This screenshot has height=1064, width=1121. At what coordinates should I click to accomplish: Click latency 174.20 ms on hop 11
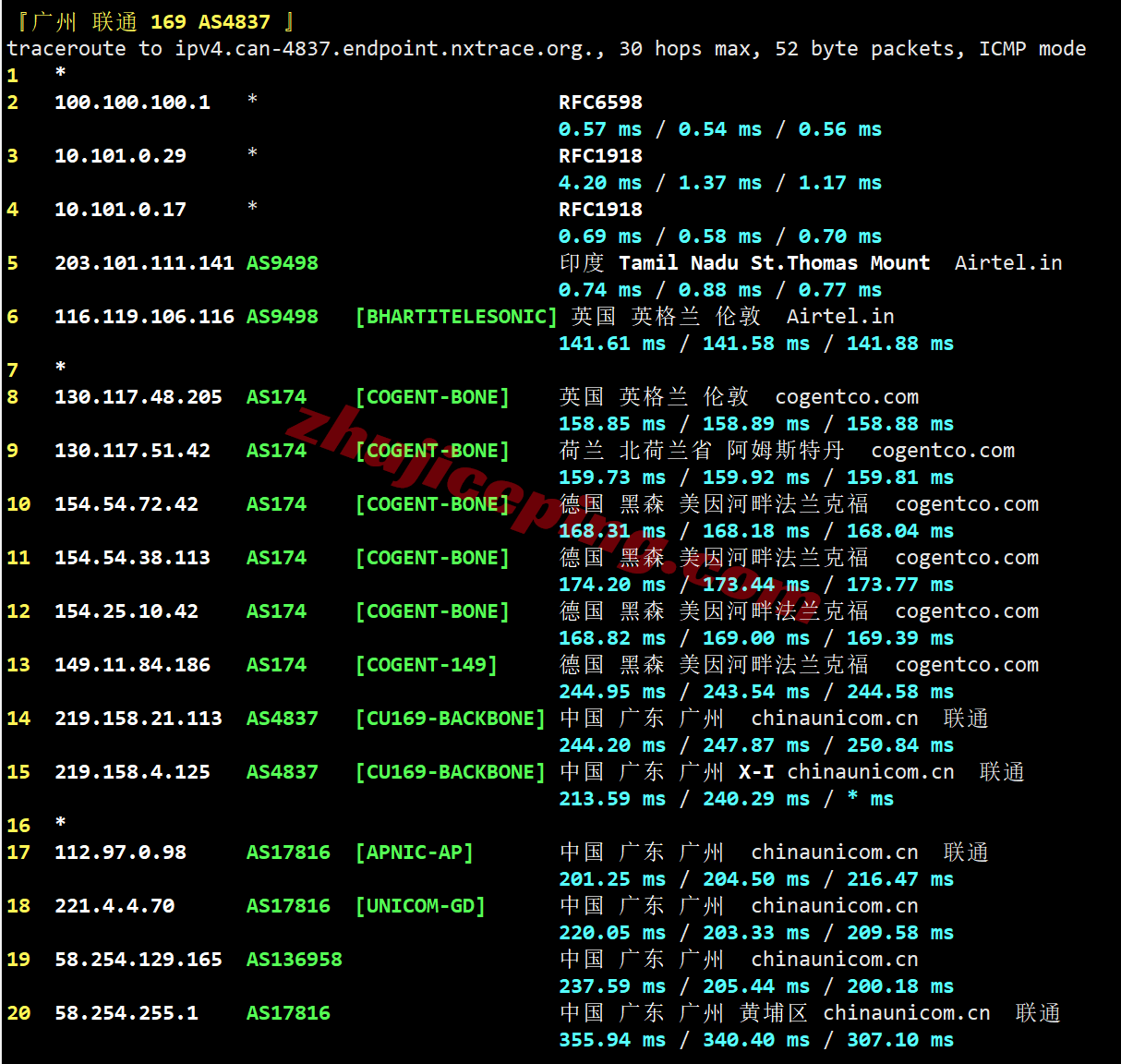[612, 585]
